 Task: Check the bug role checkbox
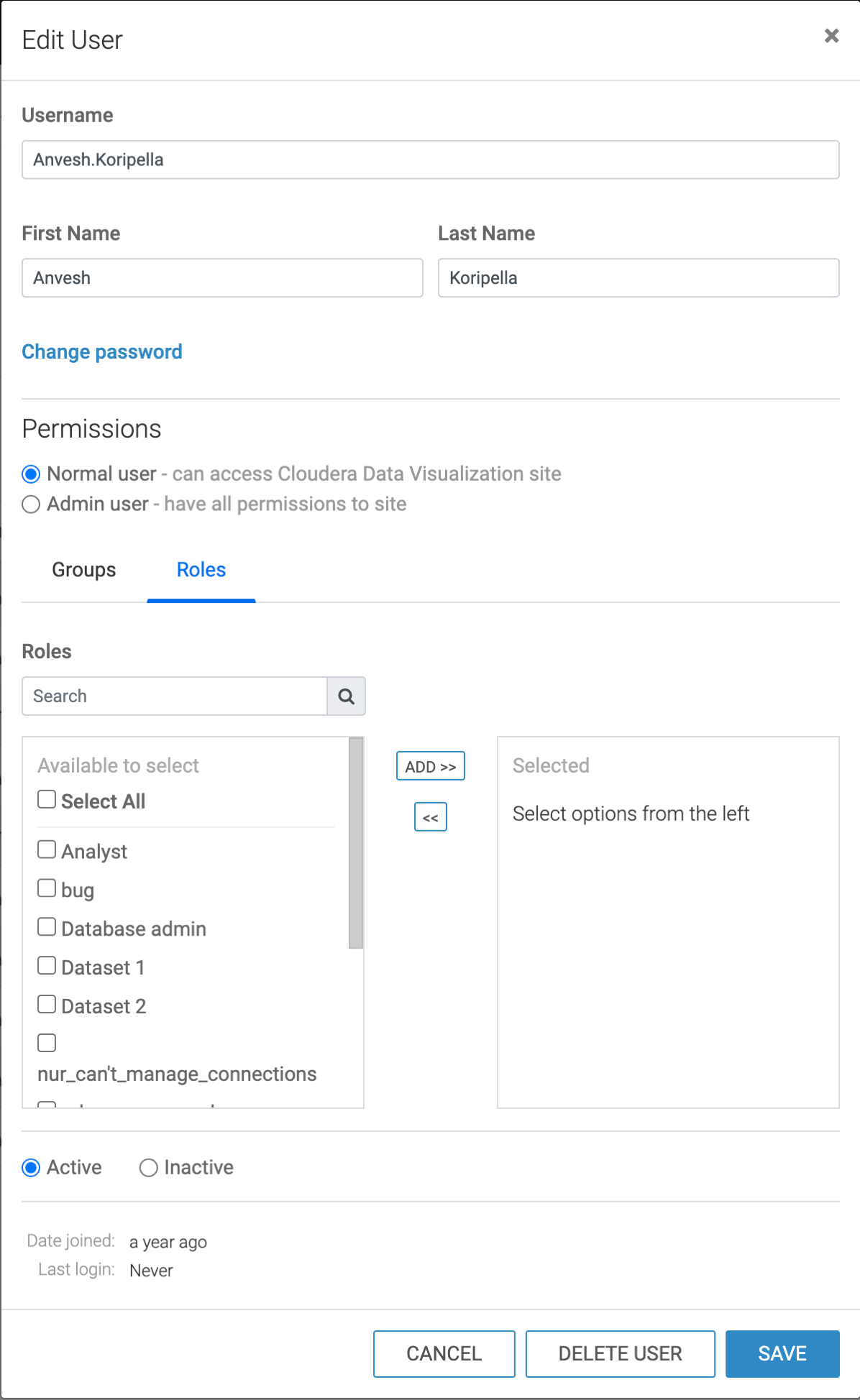pos(47,889)
